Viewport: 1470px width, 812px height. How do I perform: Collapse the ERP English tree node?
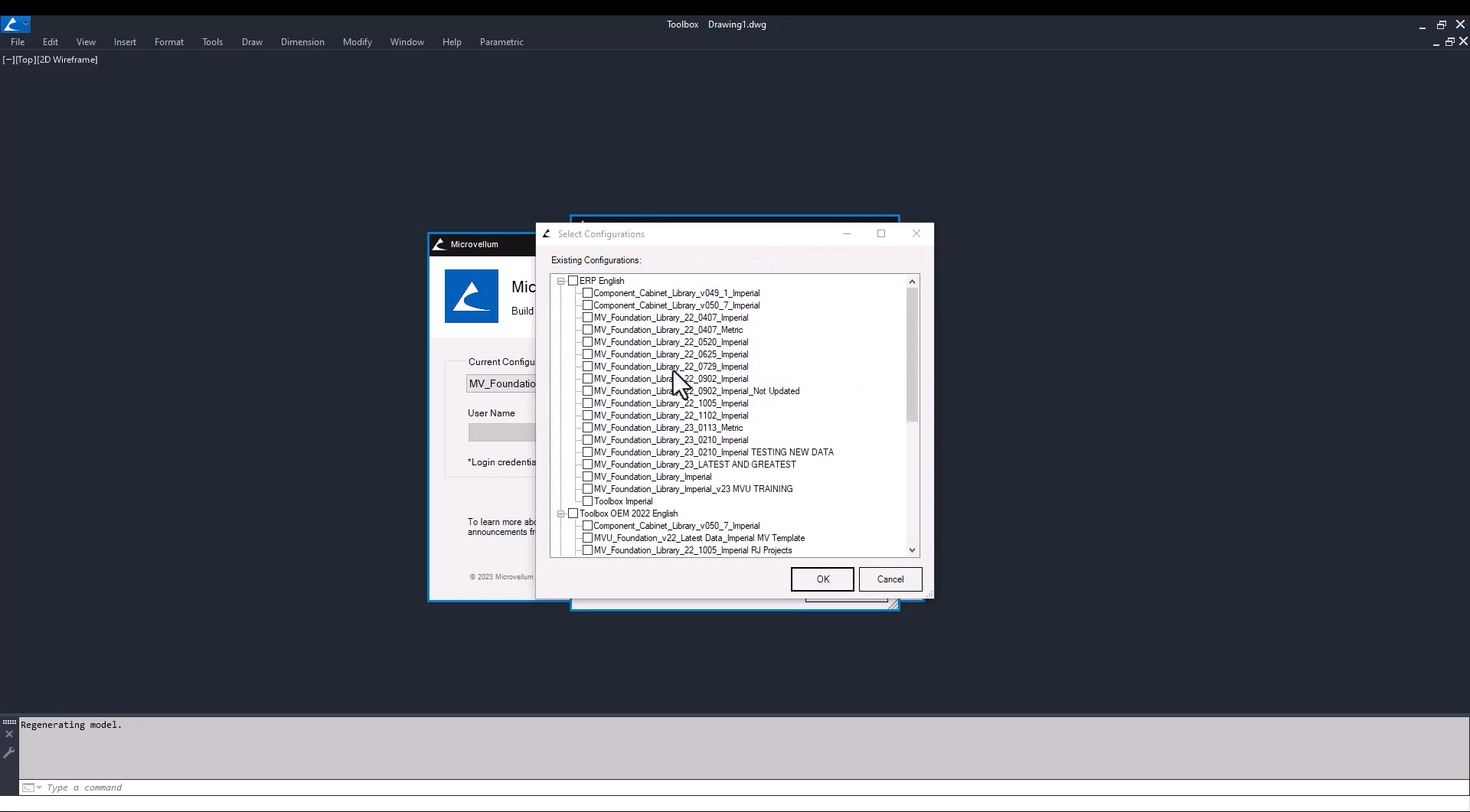[561, 281]
